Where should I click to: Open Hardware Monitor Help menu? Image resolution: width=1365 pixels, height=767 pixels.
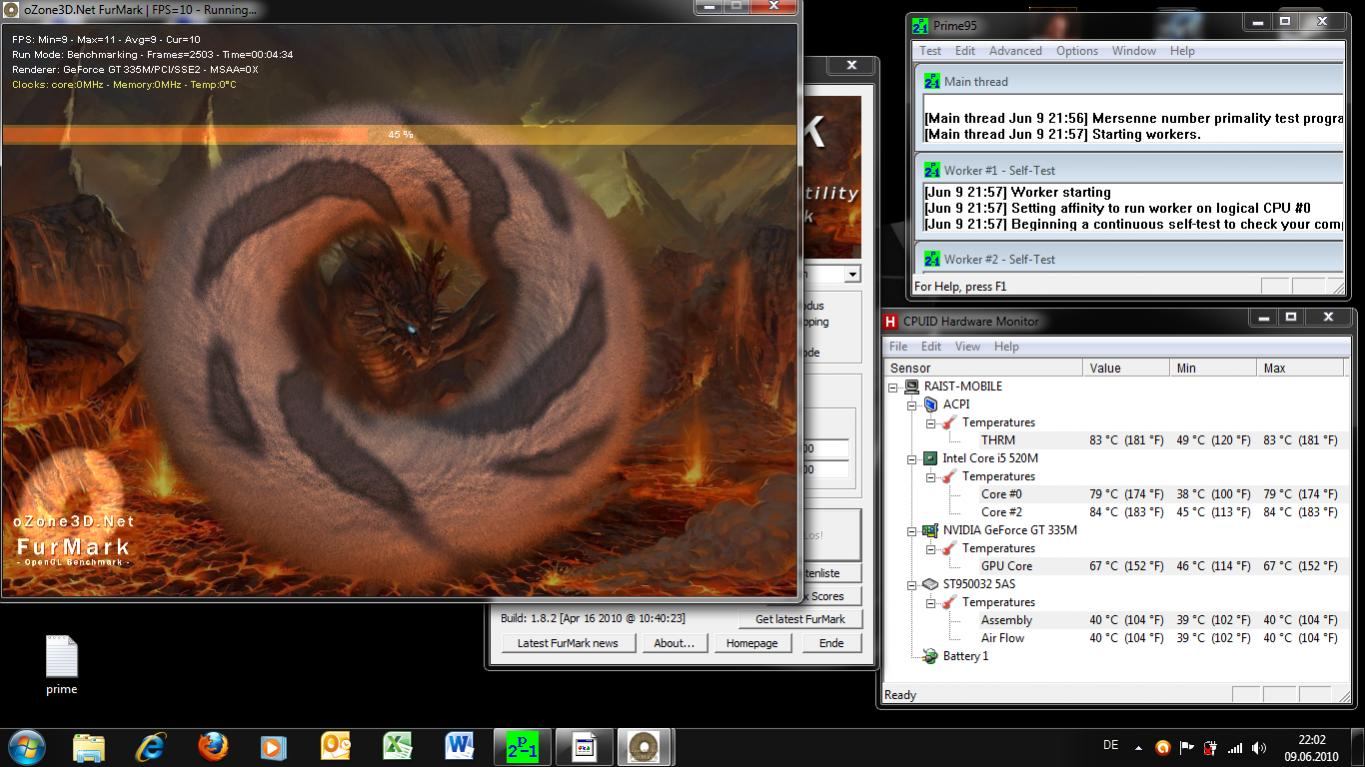(x=1006, y=346)
